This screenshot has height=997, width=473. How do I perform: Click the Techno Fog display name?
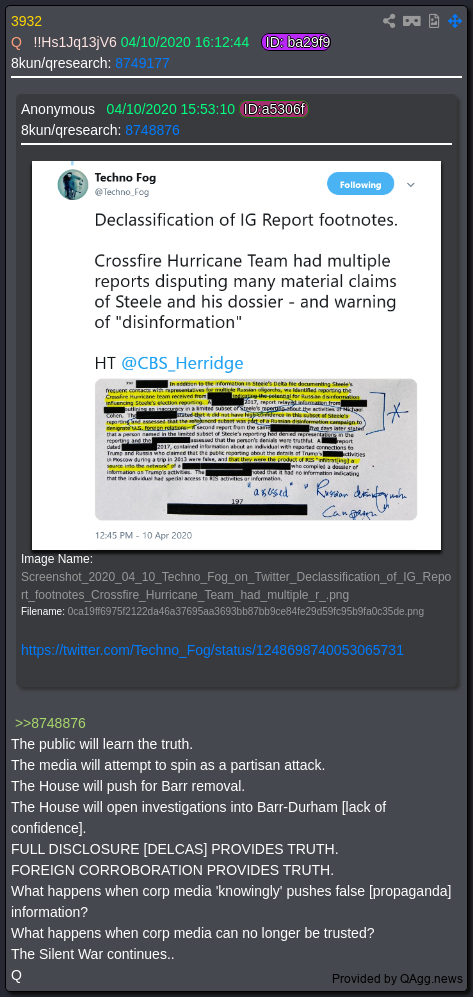(125, 177)
